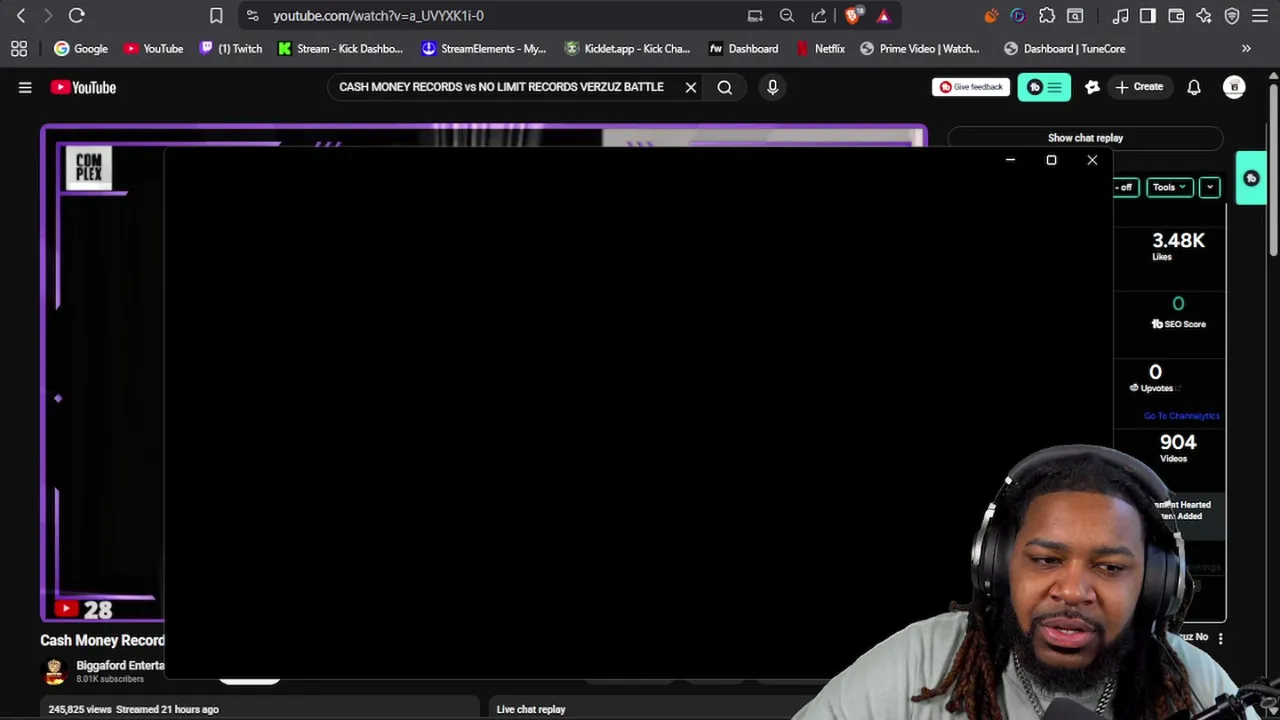Go to YouTube home via the logo
1280x720 pixels.
83,87
